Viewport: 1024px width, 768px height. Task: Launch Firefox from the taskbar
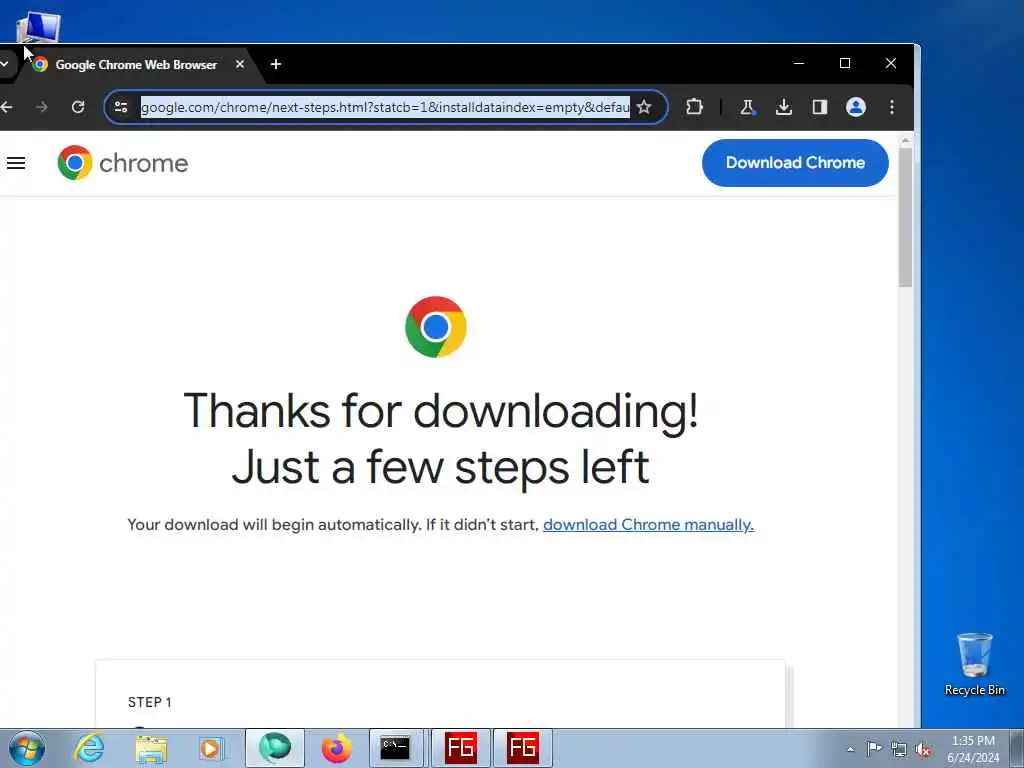pos(336,748)
